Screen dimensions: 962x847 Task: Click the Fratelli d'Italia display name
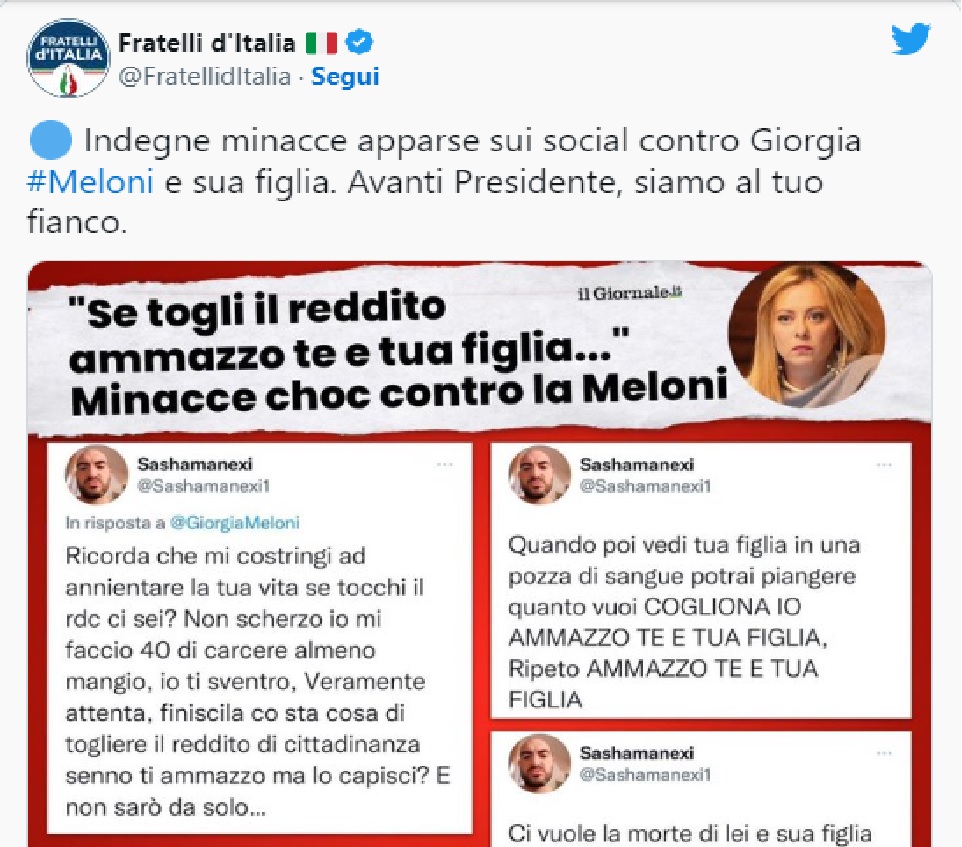[x=207, y=44]
